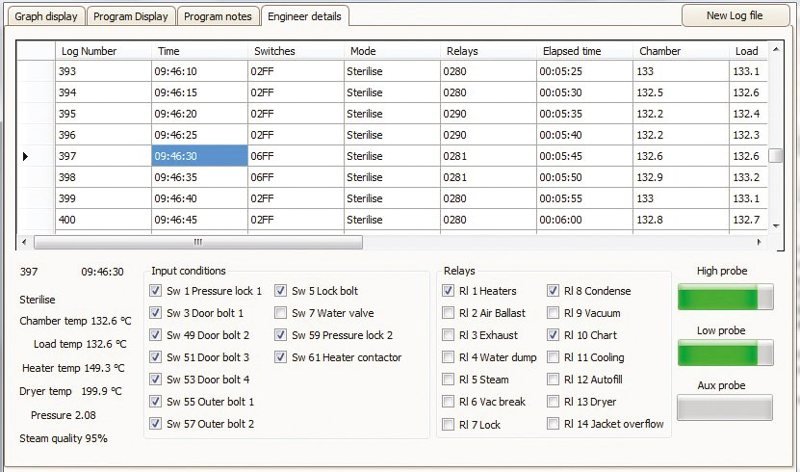The image size is (800, 472).
Task: Click the New Log file button
Action: 735,16
